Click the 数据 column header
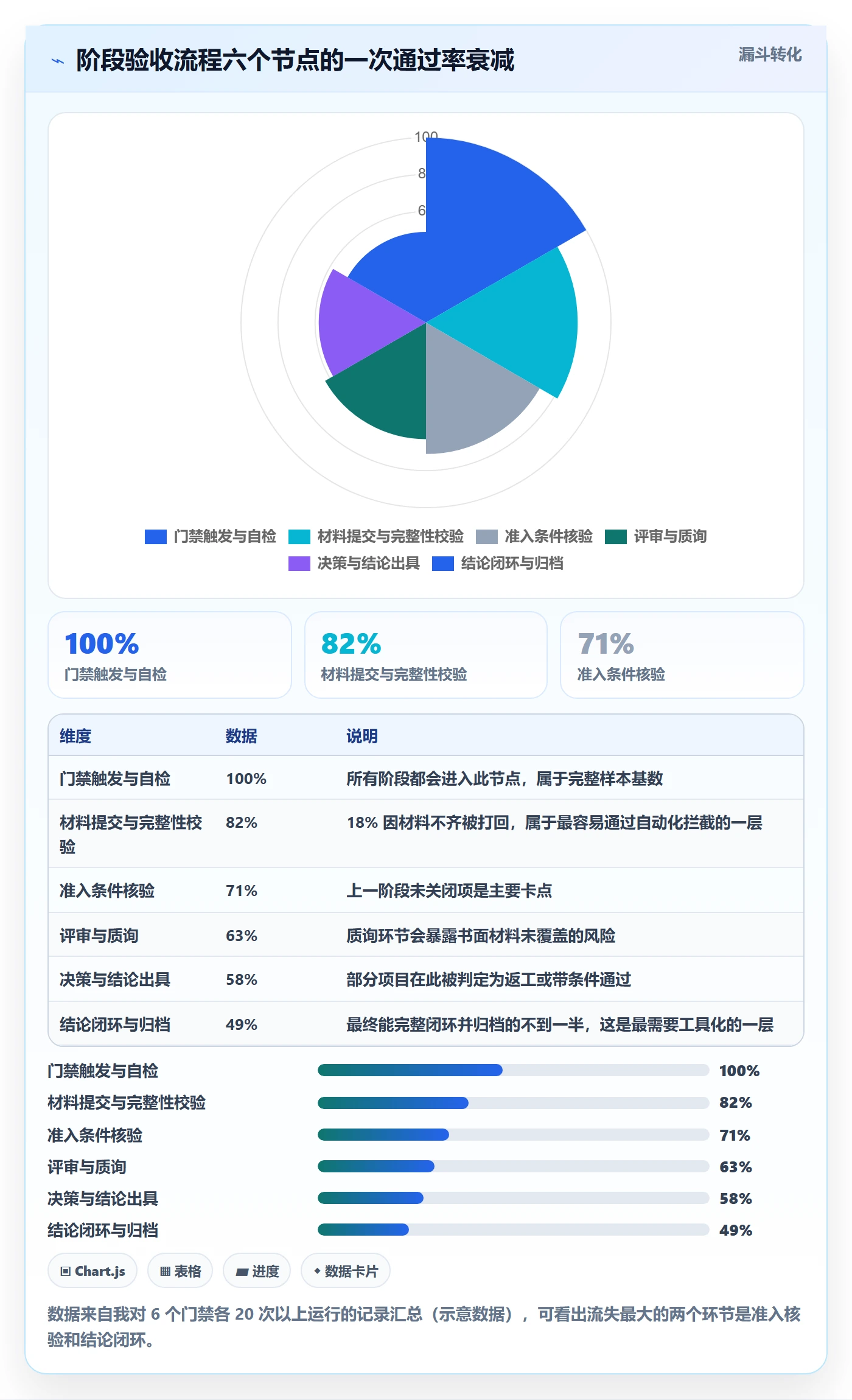Screen dimensions: 852x1400 (x=242, y=736)
